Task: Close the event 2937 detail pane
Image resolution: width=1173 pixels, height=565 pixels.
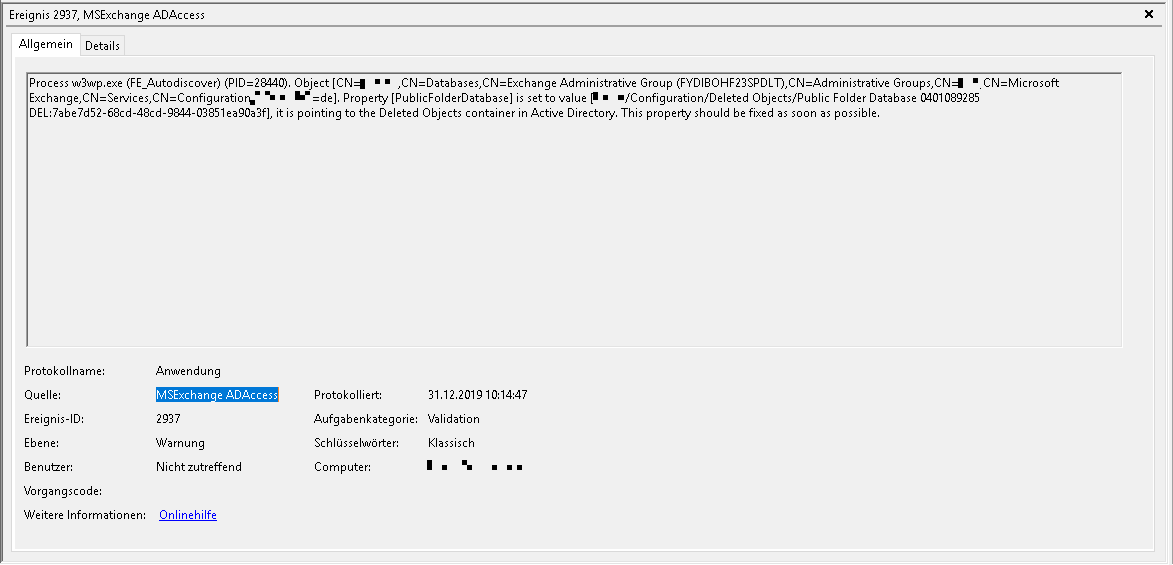Action: [x=1148, y=14]
